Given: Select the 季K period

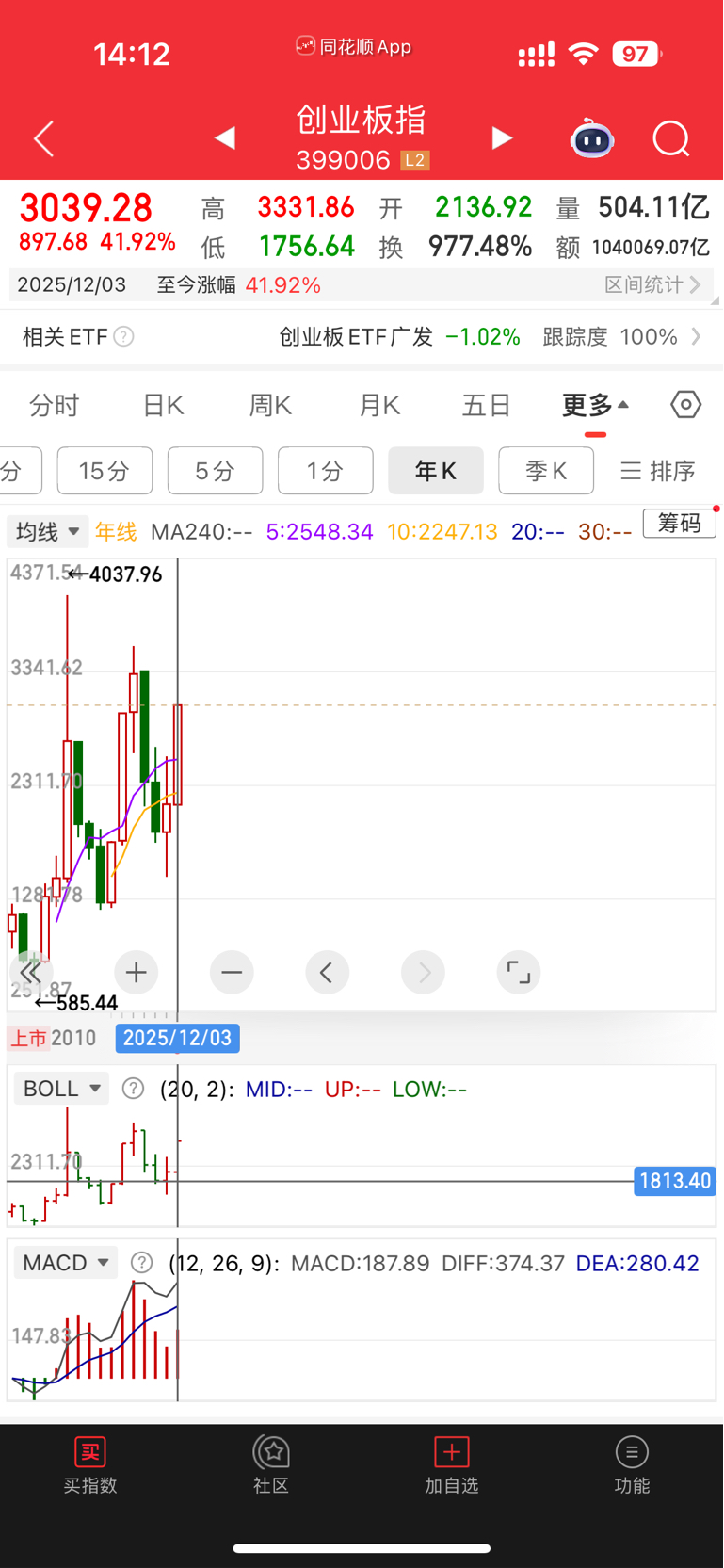Looking at the screenshot, I should 546,470.
